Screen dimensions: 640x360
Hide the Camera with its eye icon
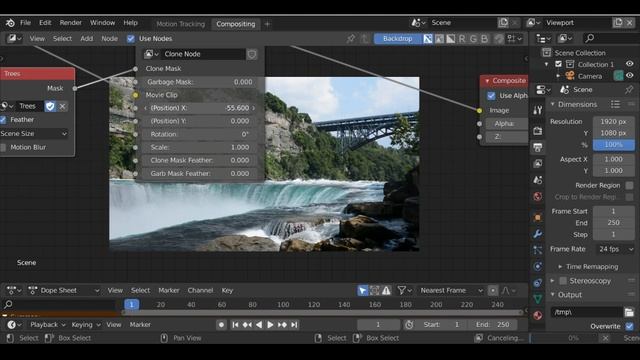[x=629, y=76]
